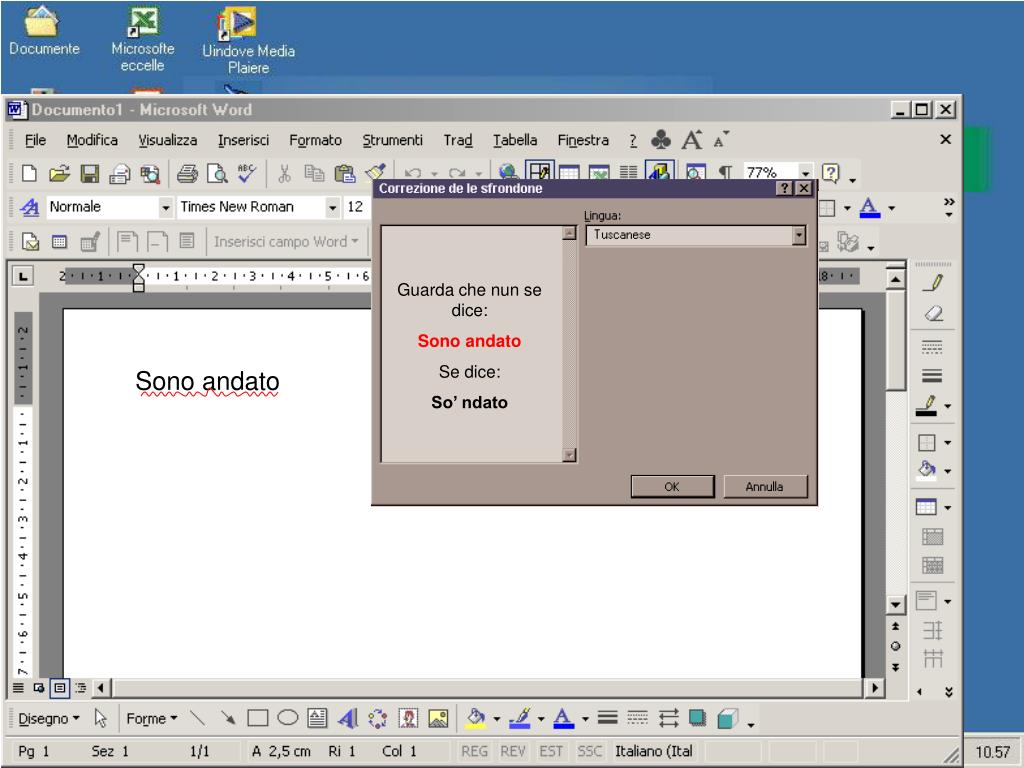Open Print Preview from the toolbar
This screenshot has width=1024, height=768.
tap(217, 174)
